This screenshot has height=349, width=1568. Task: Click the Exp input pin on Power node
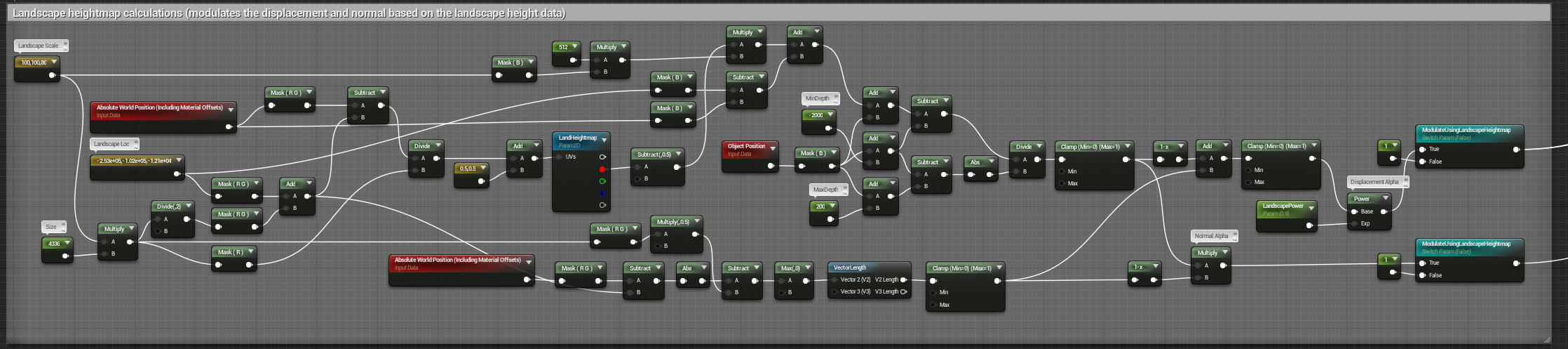click(x=1354, y=223)
